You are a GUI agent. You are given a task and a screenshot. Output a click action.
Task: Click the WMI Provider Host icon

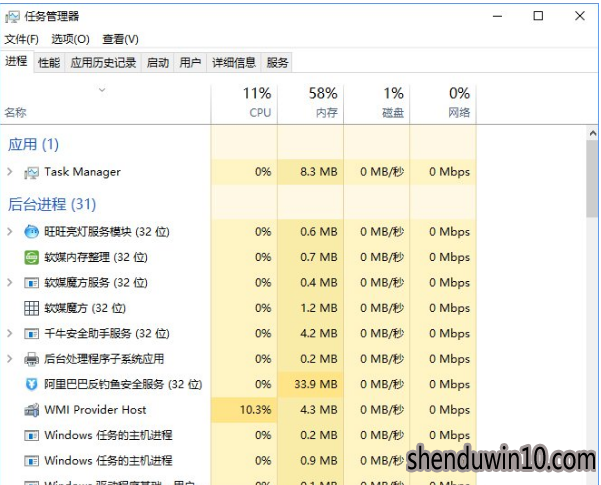(31, 410)
